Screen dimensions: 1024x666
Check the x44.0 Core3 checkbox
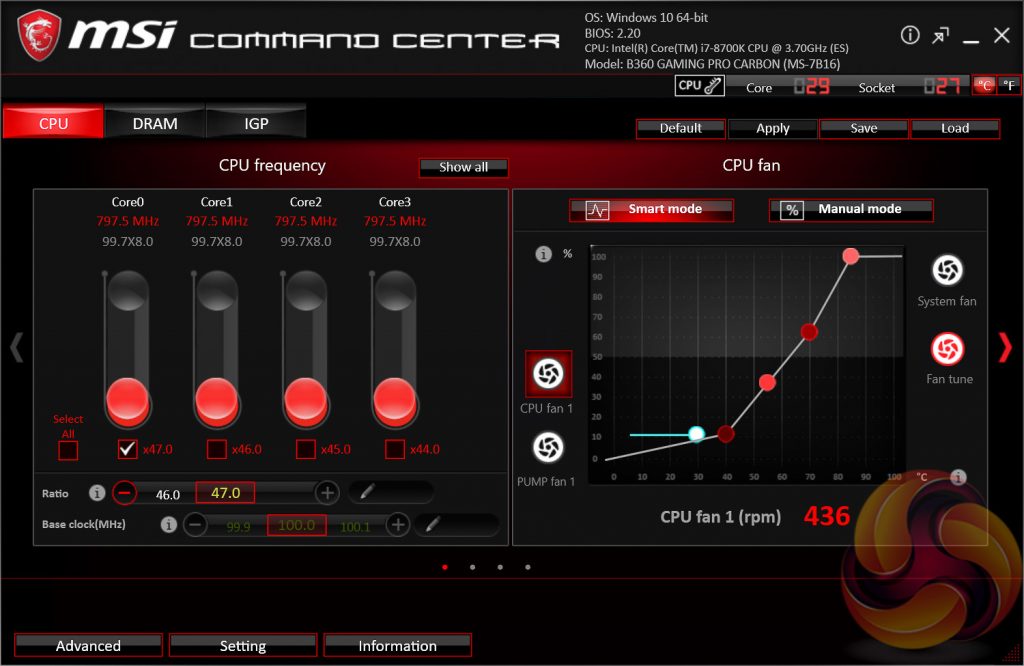[394, 449]
